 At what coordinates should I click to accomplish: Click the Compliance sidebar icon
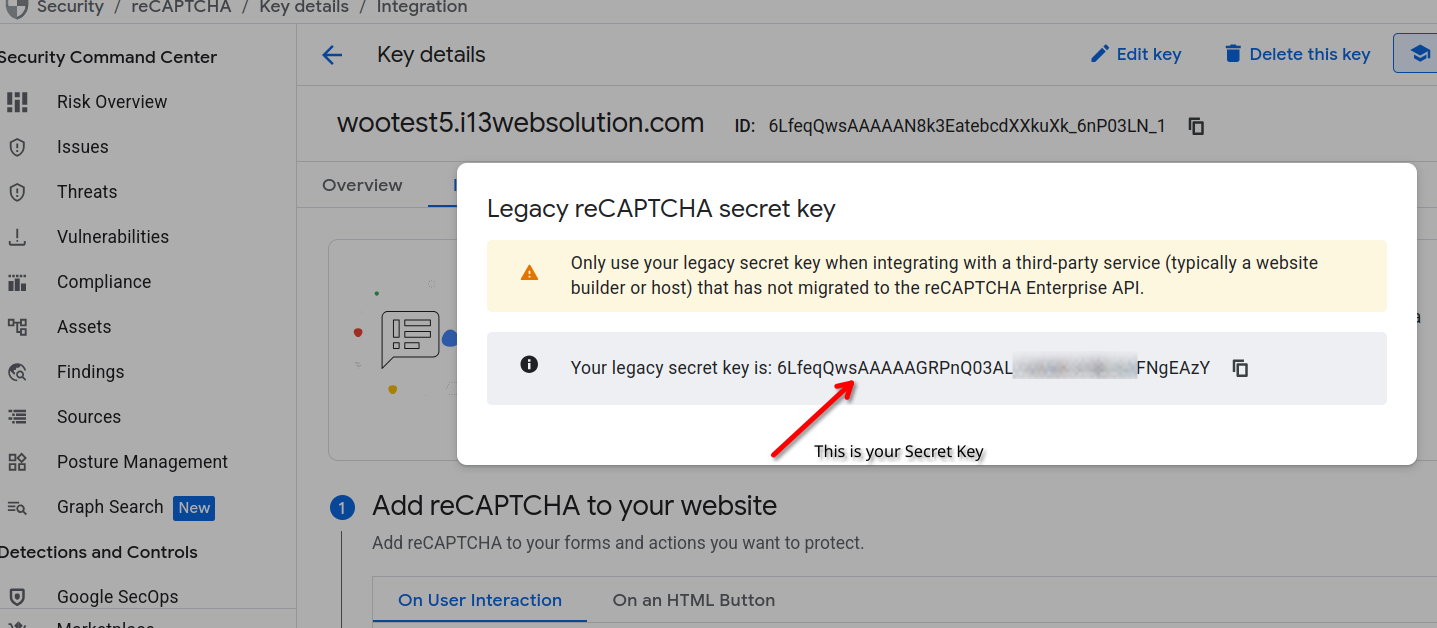click(17, 282)
